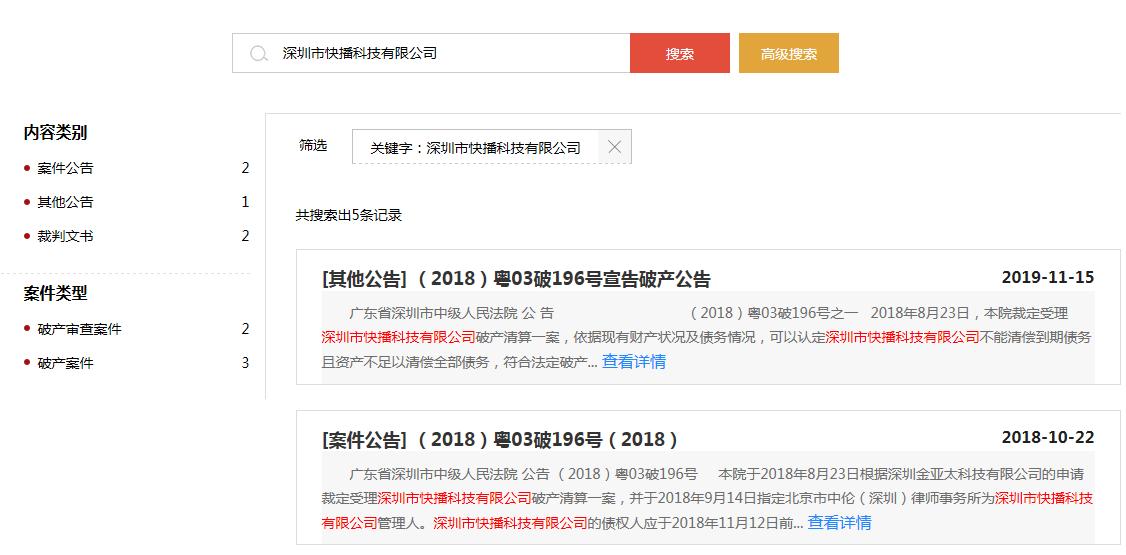Click 查看详情 in the 2018-10-22 result

[x=839, y=522]
